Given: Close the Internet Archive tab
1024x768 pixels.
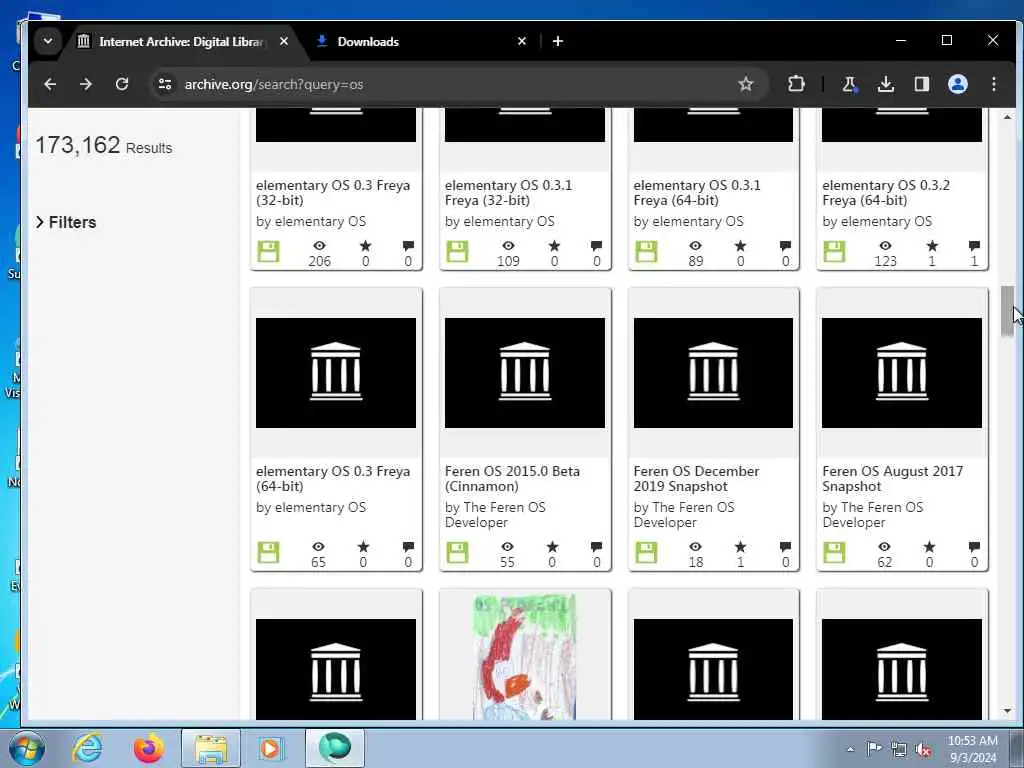Looking at the screenshot, I should tap(283, 41).
